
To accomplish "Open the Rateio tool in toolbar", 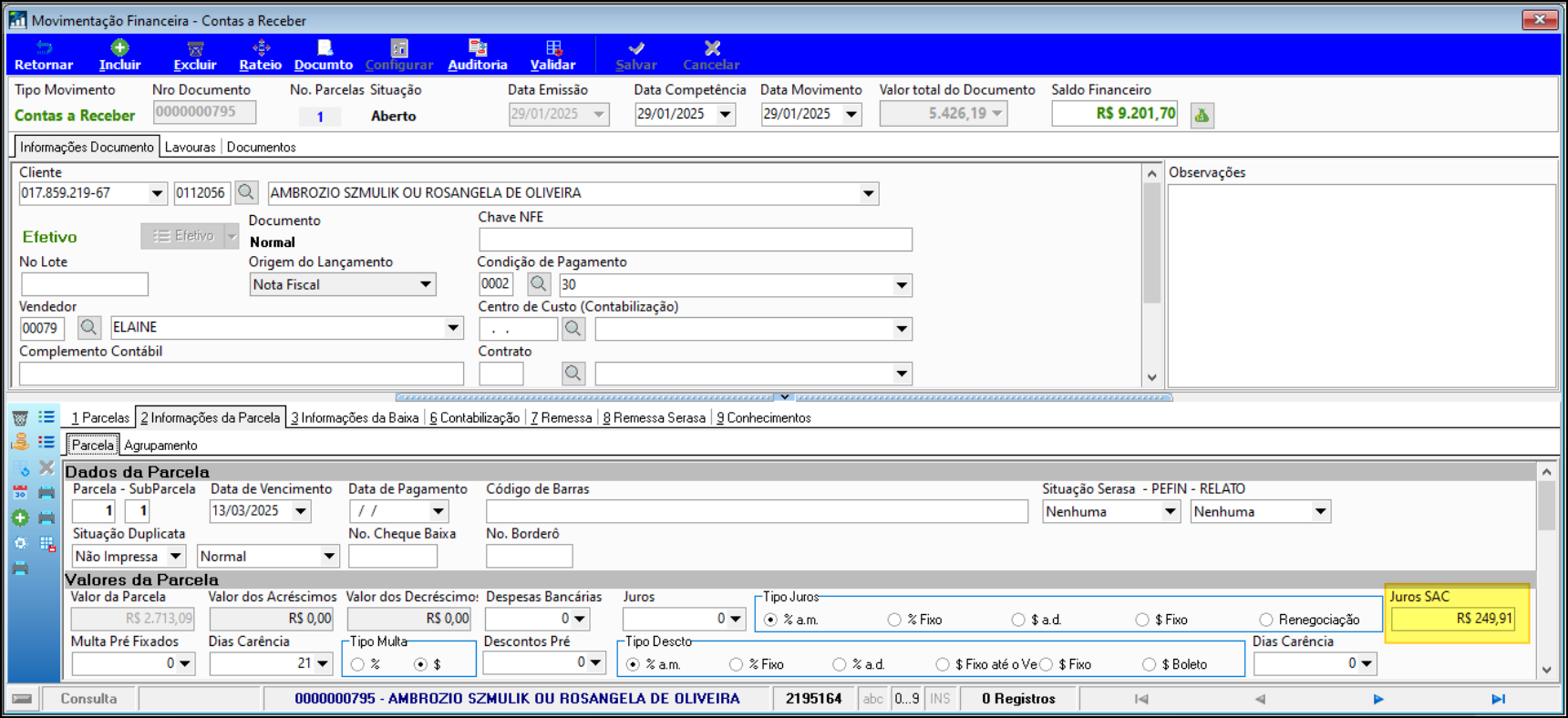I will pyautogui.click(x=261, y=55).
